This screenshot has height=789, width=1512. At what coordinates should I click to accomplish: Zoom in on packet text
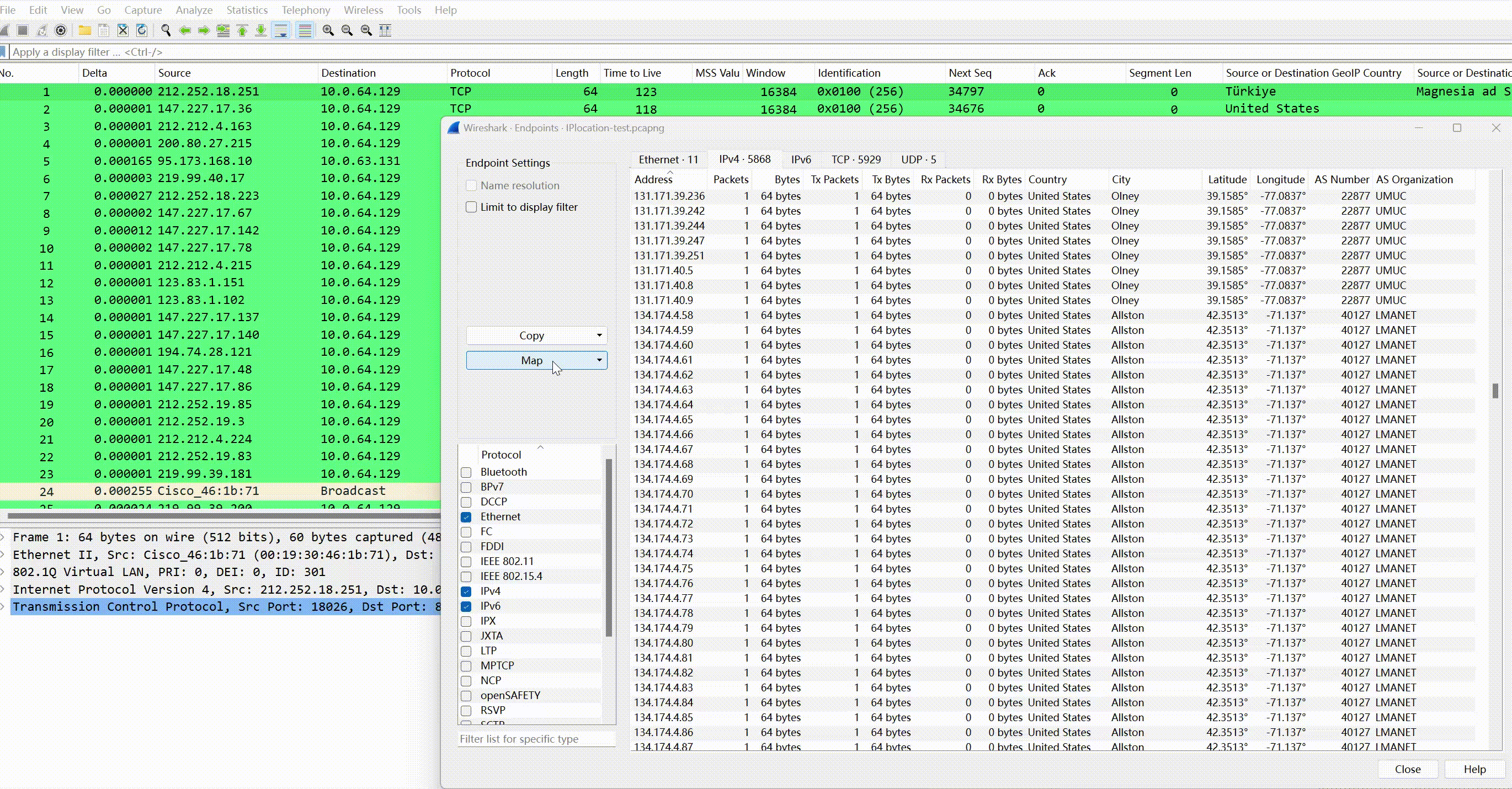(x=328, y=30)
